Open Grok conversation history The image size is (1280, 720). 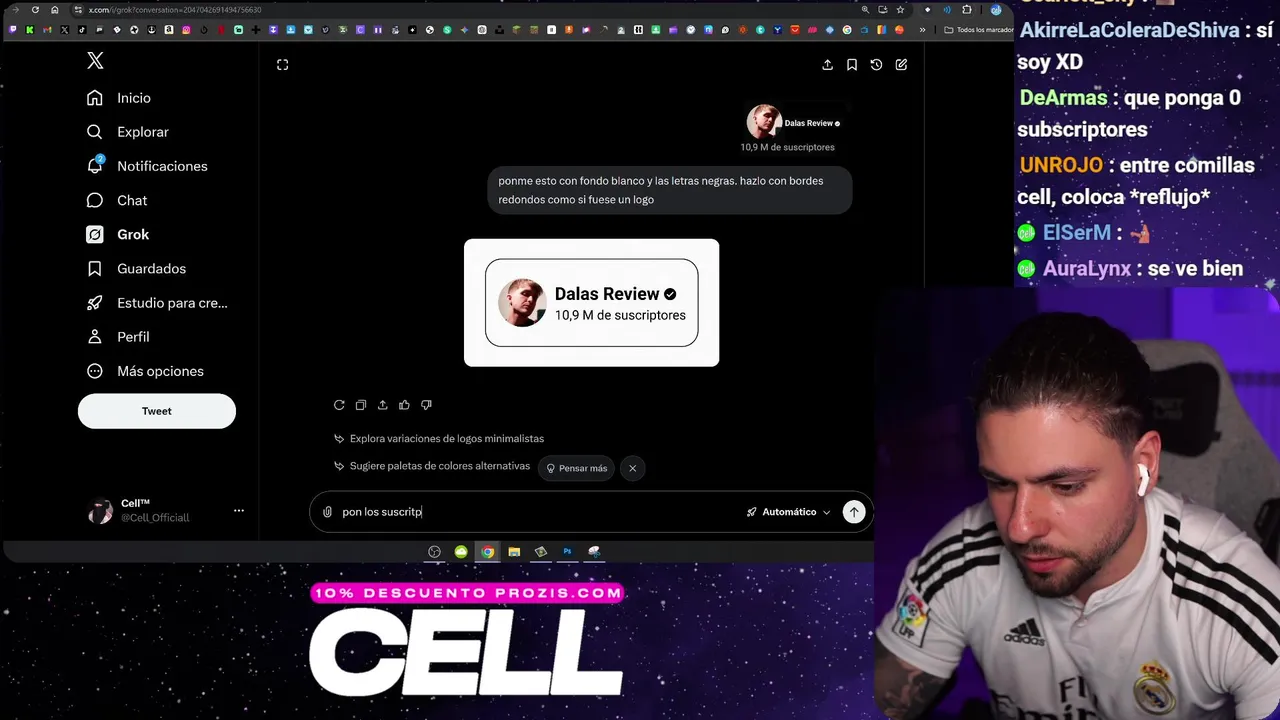point(876,65)
